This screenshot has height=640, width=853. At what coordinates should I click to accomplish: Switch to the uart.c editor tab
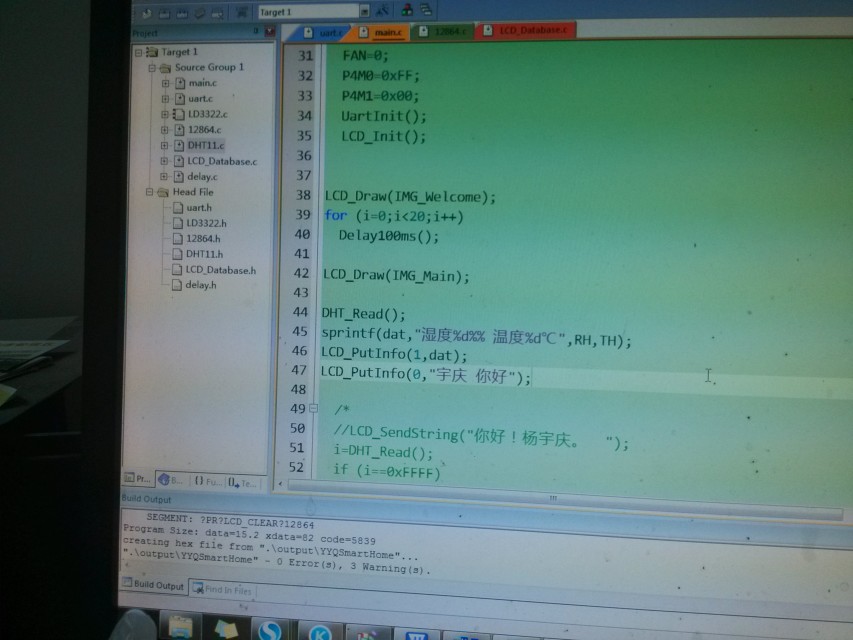click(x=327, y=32)
